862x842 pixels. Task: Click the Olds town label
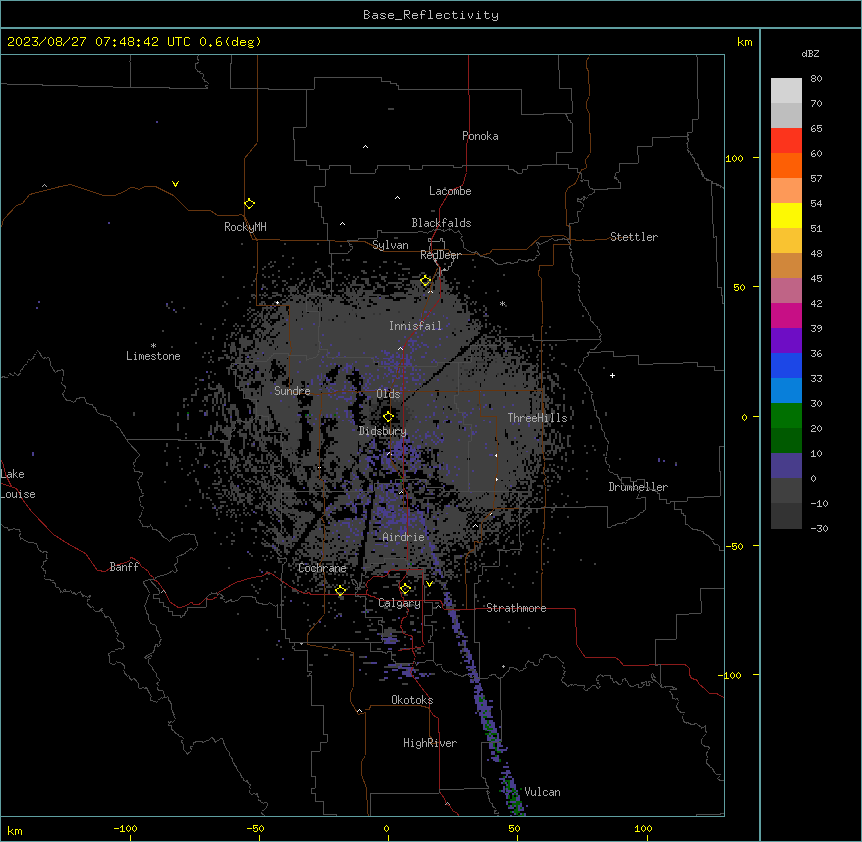tap(388, 394)
